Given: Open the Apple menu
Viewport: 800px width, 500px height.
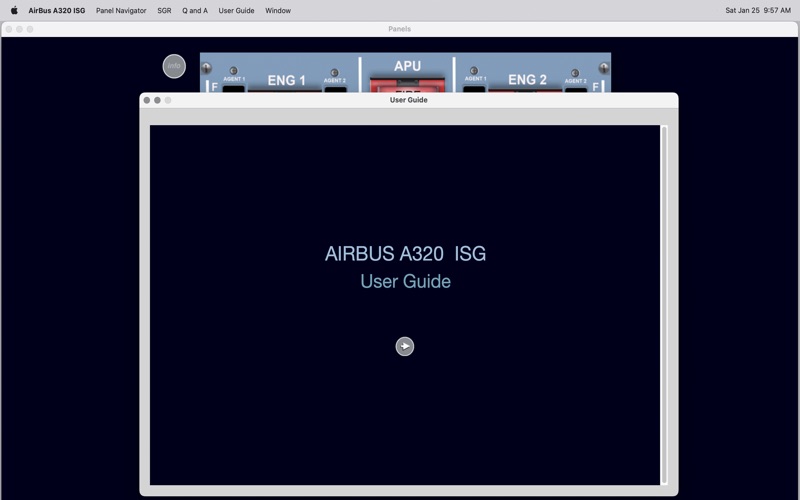Looking at the screenshot, I should (x=14, y=10).
